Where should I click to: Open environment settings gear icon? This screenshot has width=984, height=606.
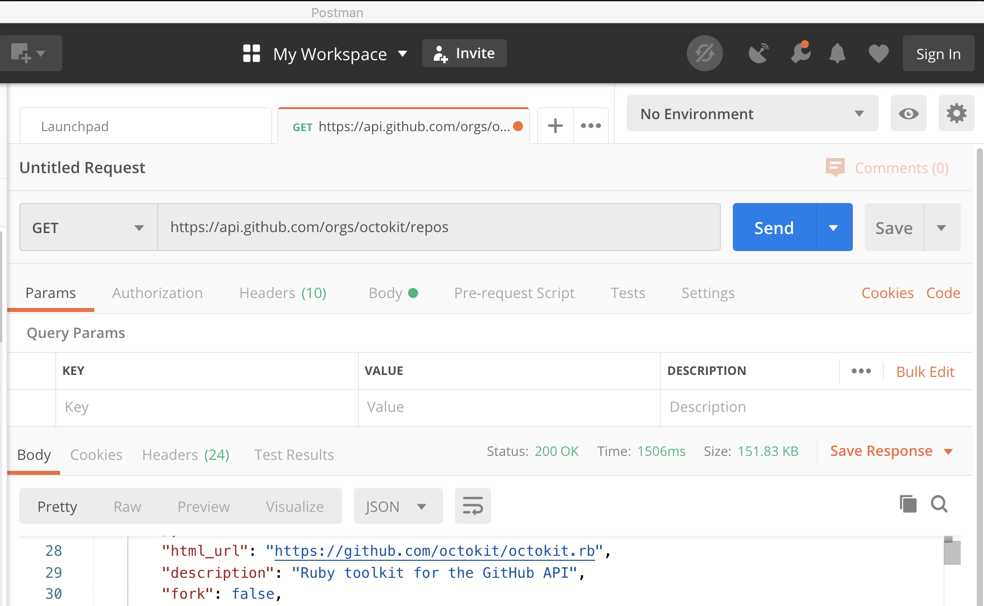[x=957, y=114]
